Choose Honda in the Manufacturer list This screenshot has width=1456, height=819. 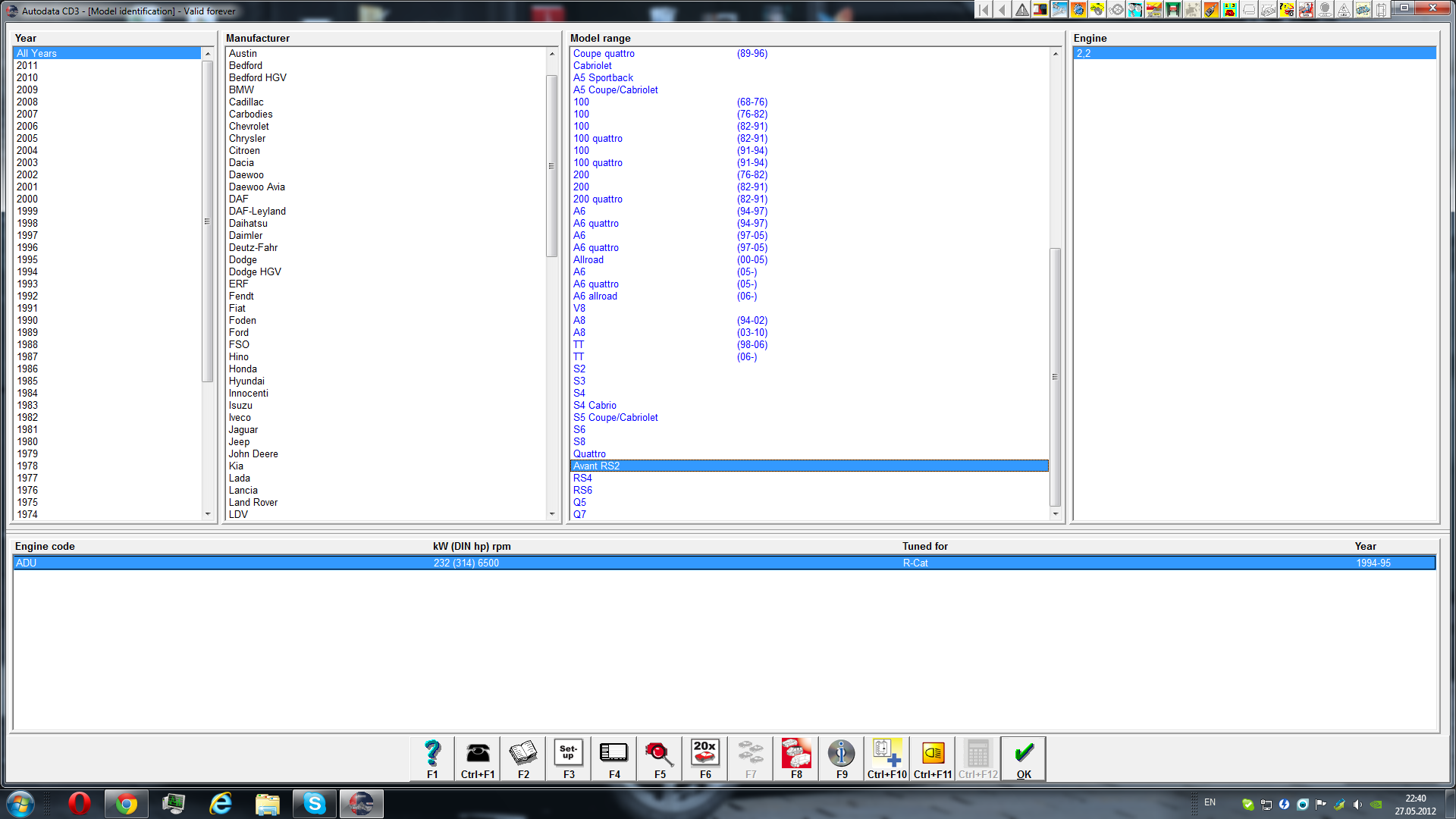[243, 369]
